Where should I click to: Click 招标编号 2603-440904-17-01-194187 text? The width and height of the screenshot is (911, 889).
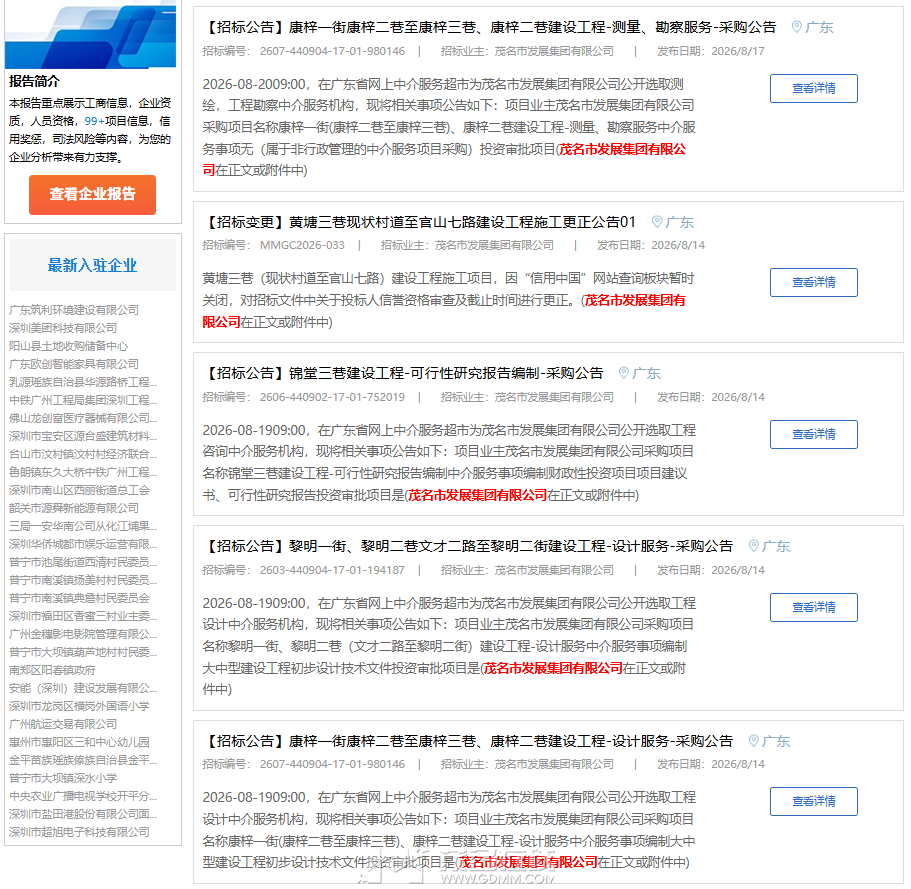[x=303, y=570]
